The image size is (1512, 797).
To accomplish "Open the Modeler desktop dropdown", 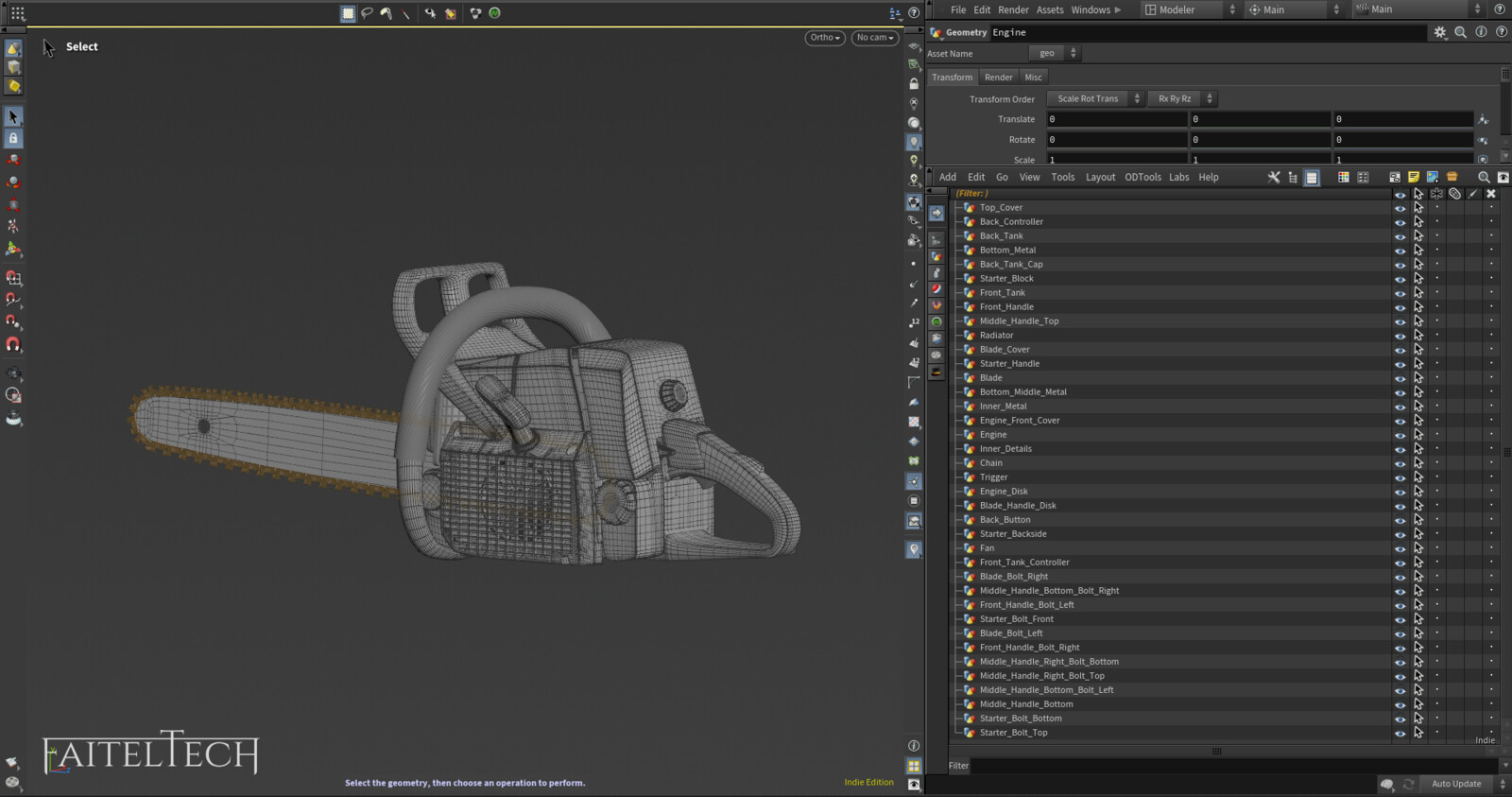I will coord(1190,9).
